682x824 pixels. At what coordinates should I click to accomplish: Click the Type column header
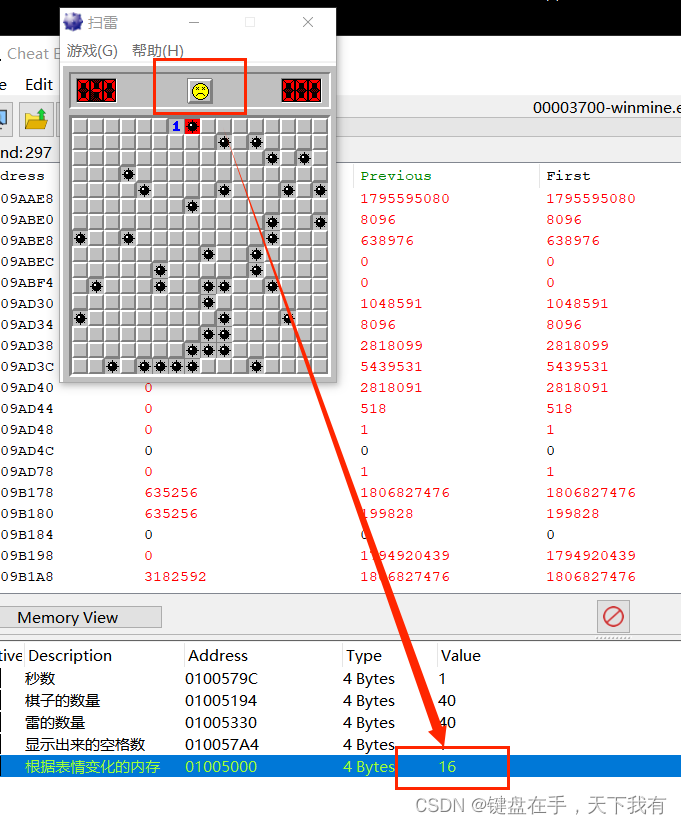364,655
